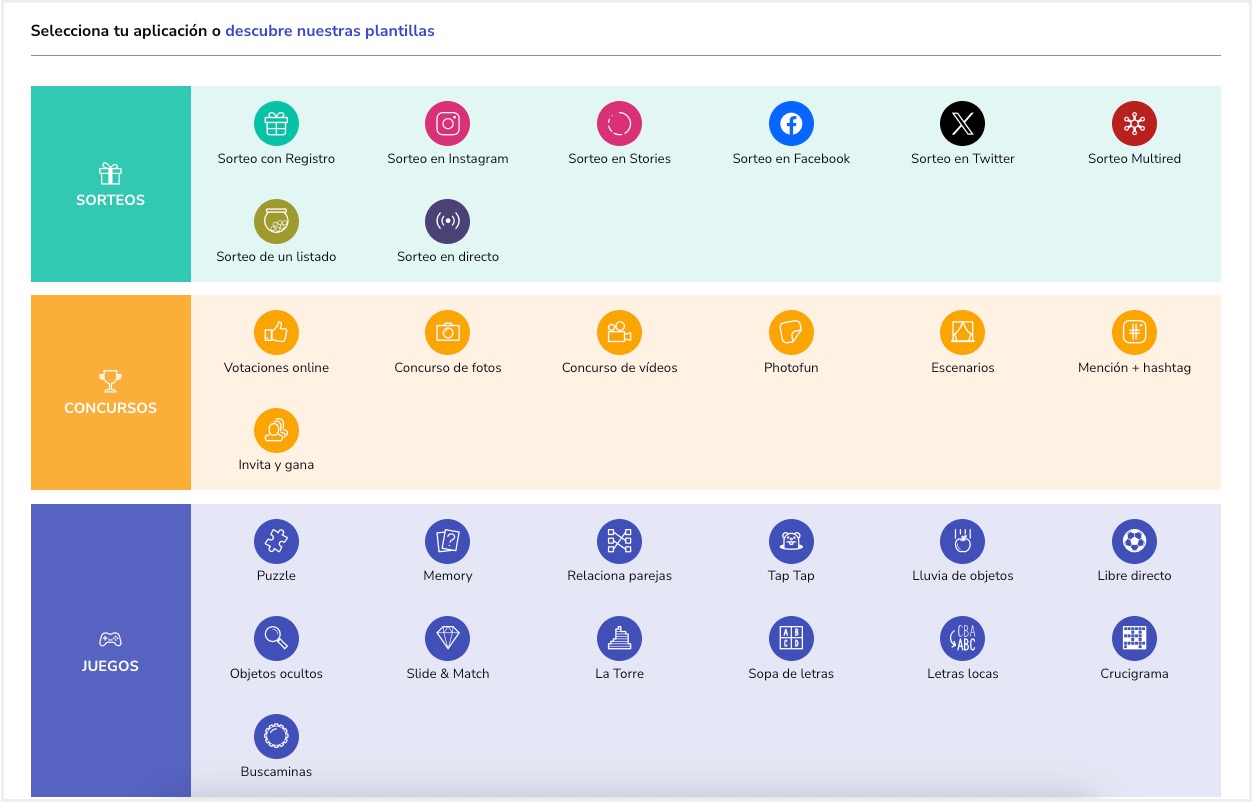Open the Sorteo en Instagram app icon
1252x803 pixels.
click(x=447, y=124)
